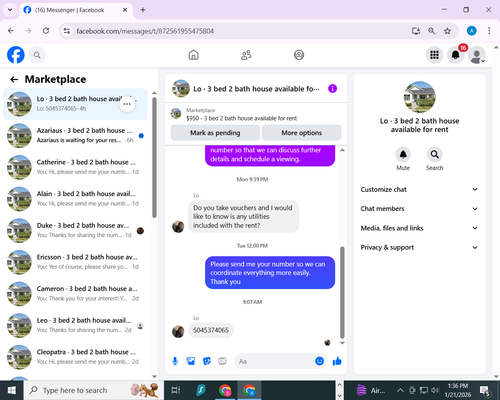Open the taskbar clock 1:36 PM

pos(458,390)
